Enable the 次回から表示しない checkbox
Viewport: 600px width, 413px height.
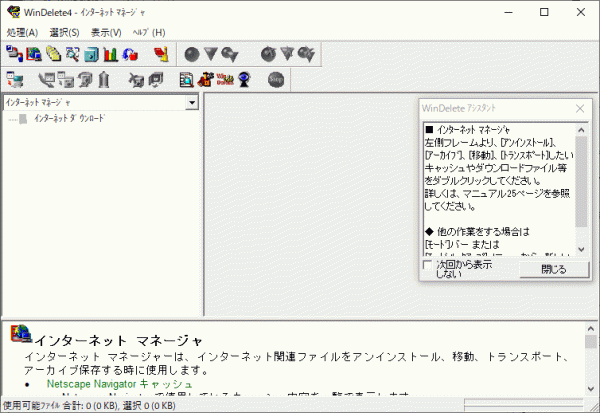click(x=428, y=265)
